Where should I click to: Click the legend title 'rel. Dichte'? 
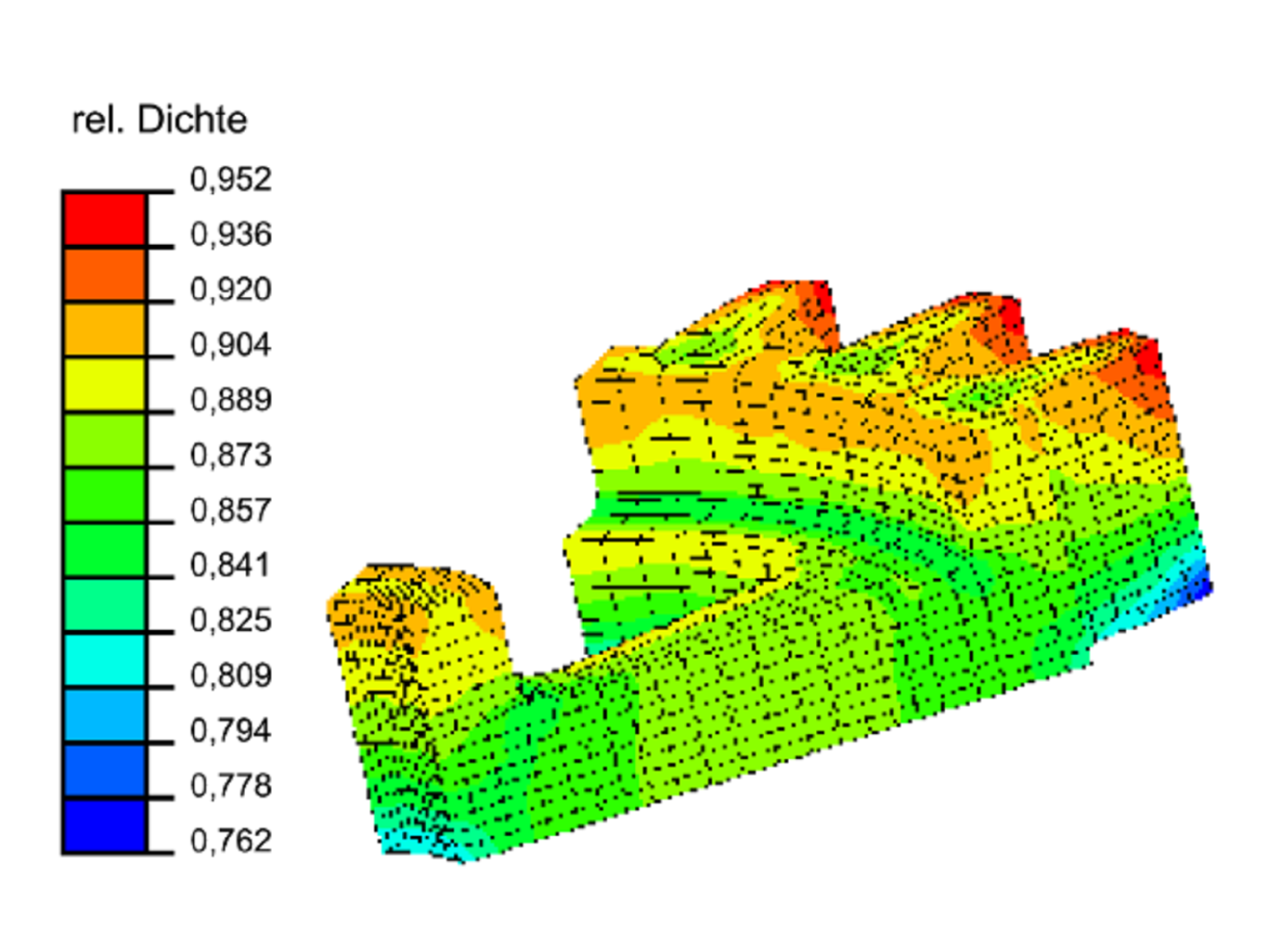(x=159, y=120)
